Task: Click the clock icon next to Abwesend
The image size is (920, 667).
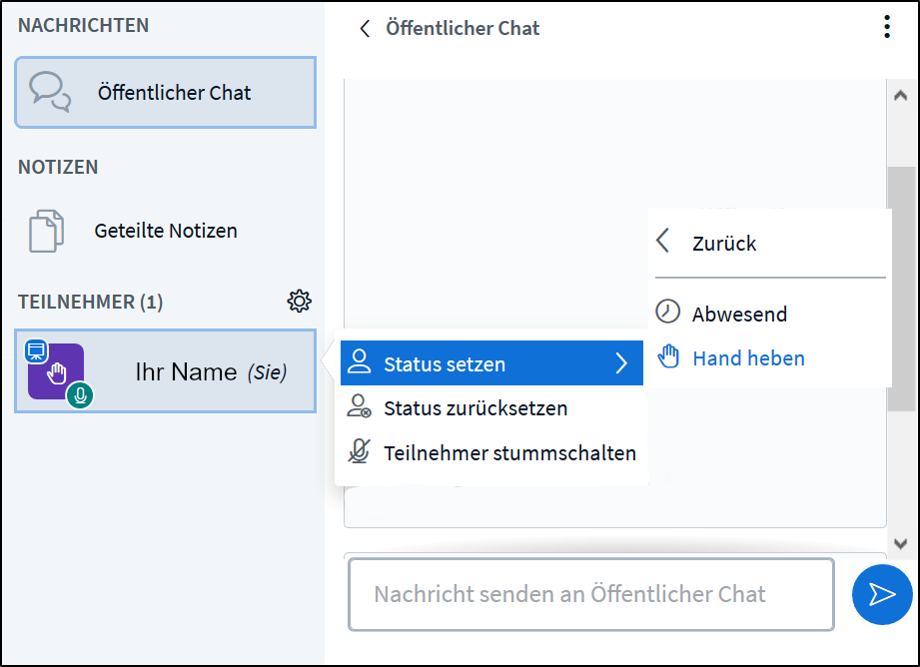Action: (667, 312)
